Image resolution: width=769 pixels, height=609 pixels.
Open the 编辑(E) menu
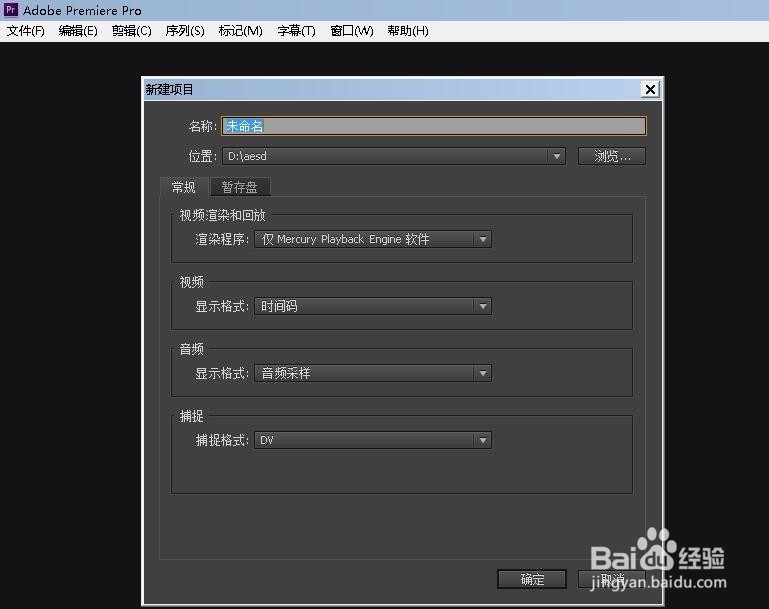point(78,31)
